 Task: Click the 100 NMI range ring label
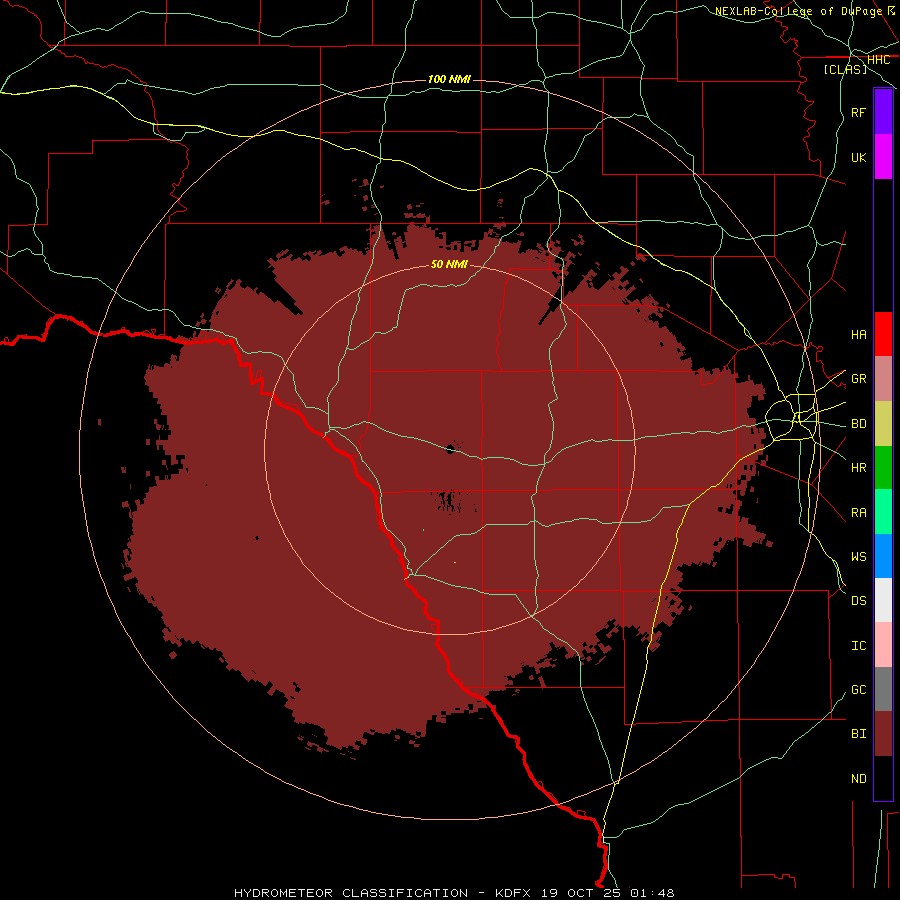click(449, 79)
